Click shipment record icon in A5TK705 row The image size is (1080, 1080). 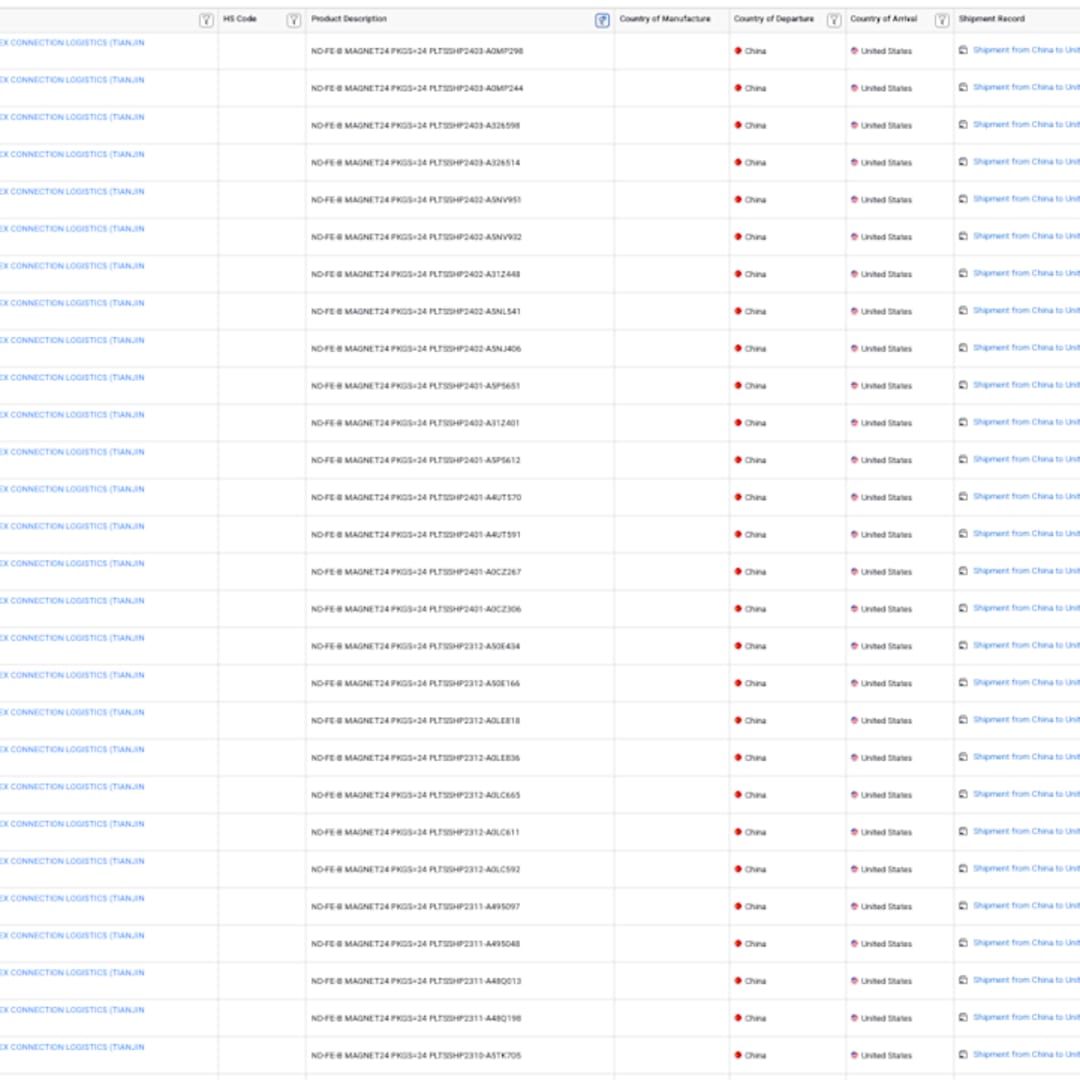point(963,1055)
